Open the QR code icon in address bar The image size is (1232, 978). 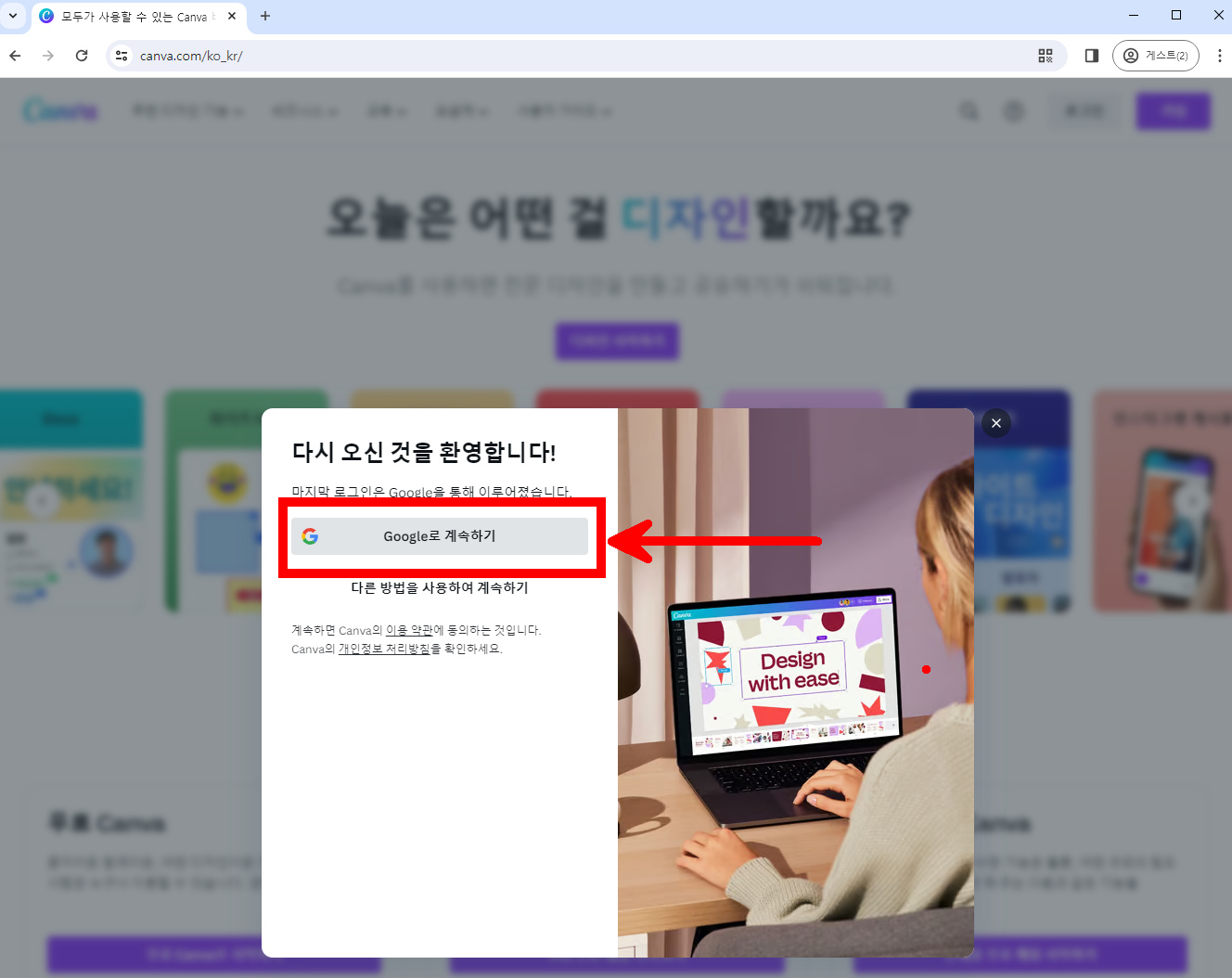(x=1046, y=56)
